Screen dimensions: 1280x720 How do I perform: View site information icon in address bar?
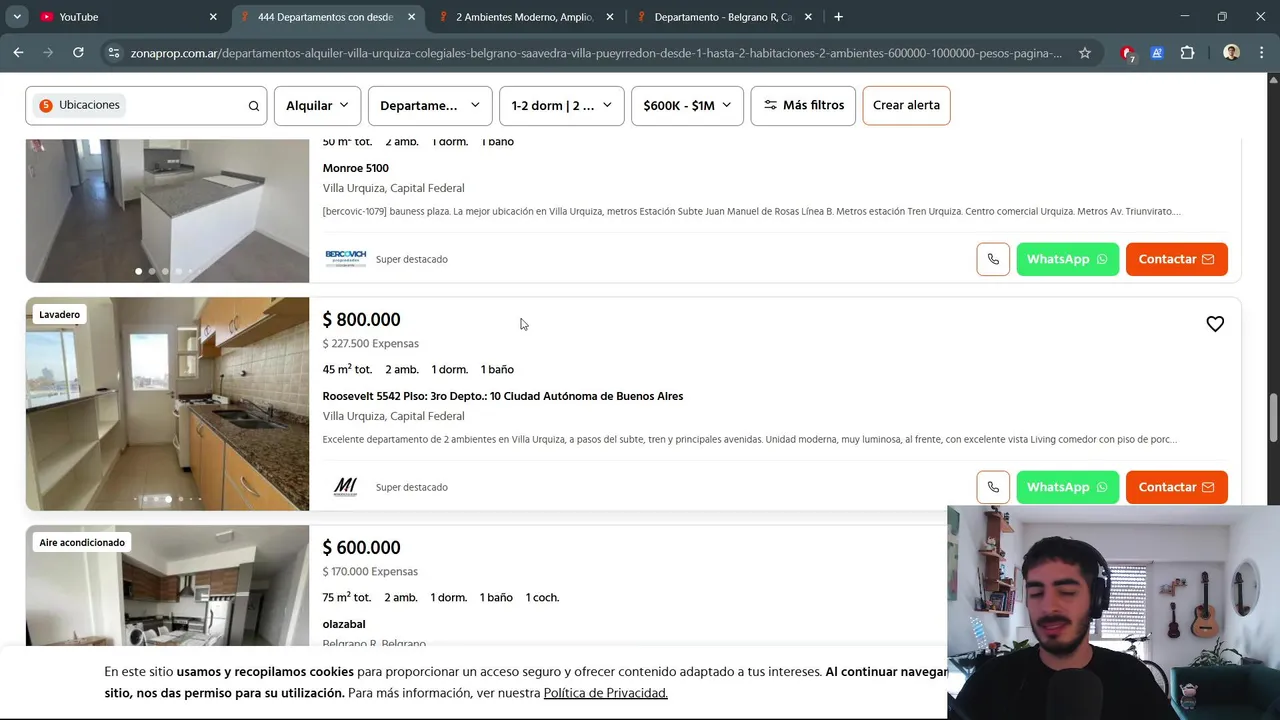point(113,53)
